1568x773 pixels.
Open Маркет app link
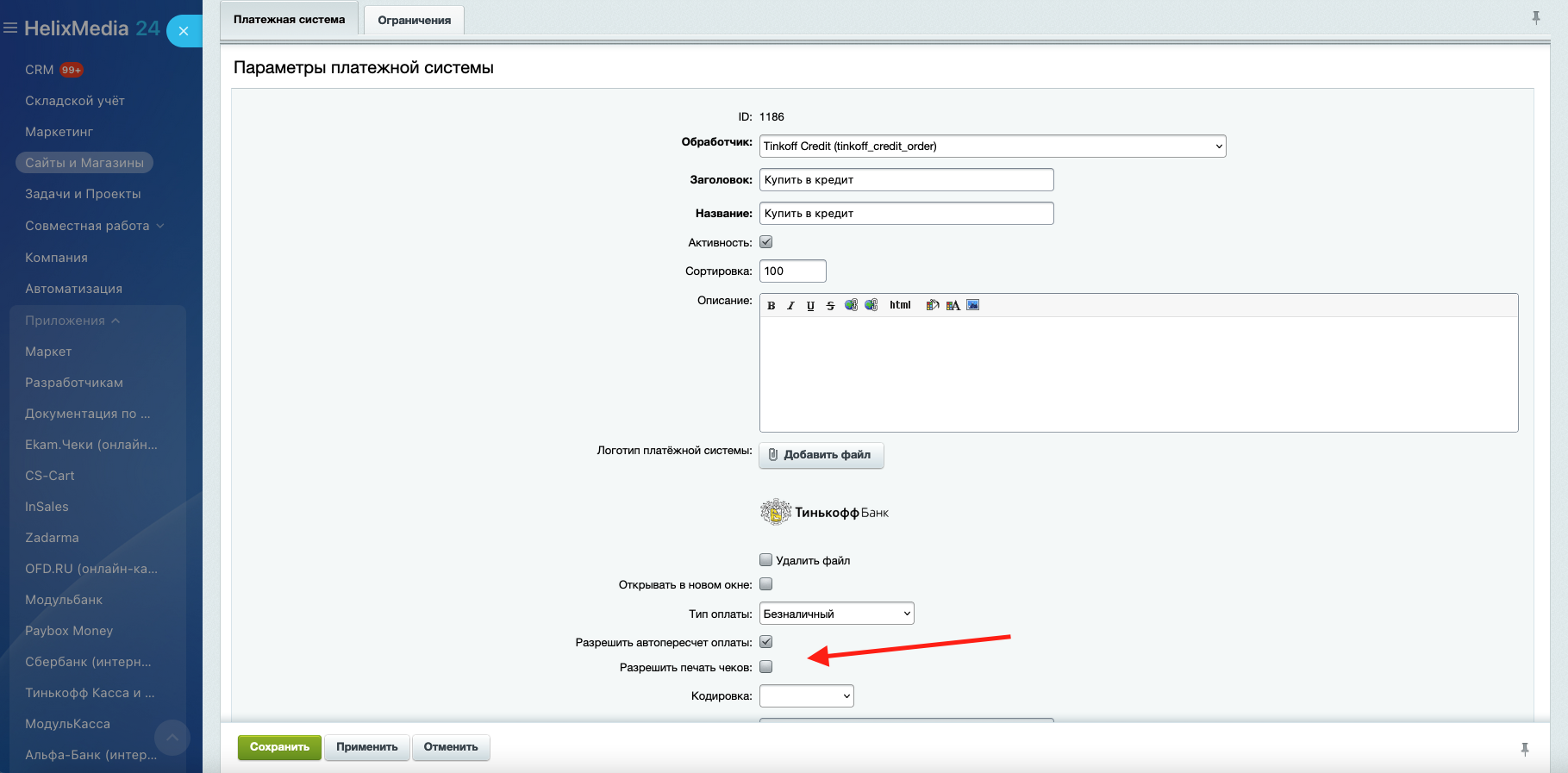(48, 352)
